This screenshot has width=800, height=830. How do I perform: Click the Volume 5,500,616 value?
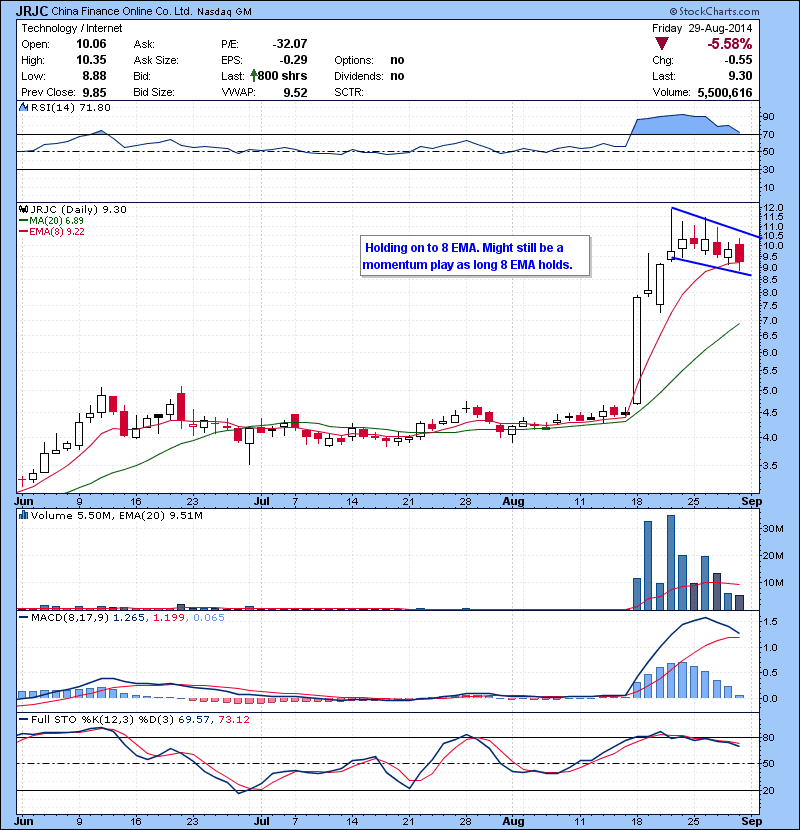[725, 93]
